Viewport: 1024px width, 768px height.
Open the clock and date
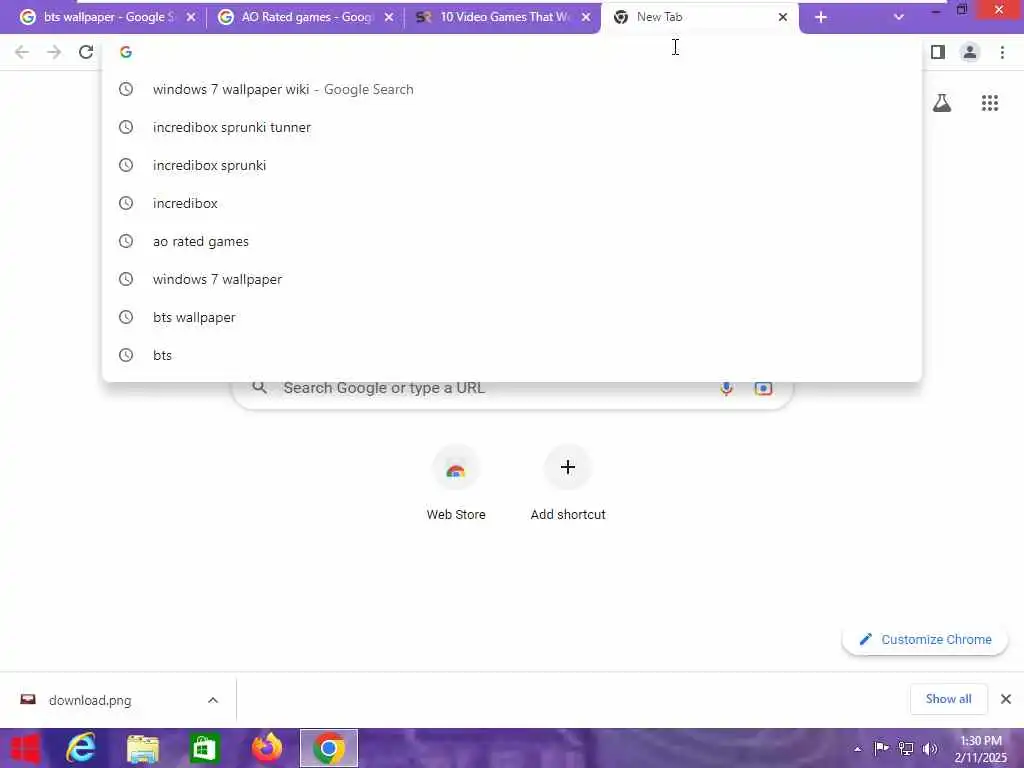pos(980,749)
